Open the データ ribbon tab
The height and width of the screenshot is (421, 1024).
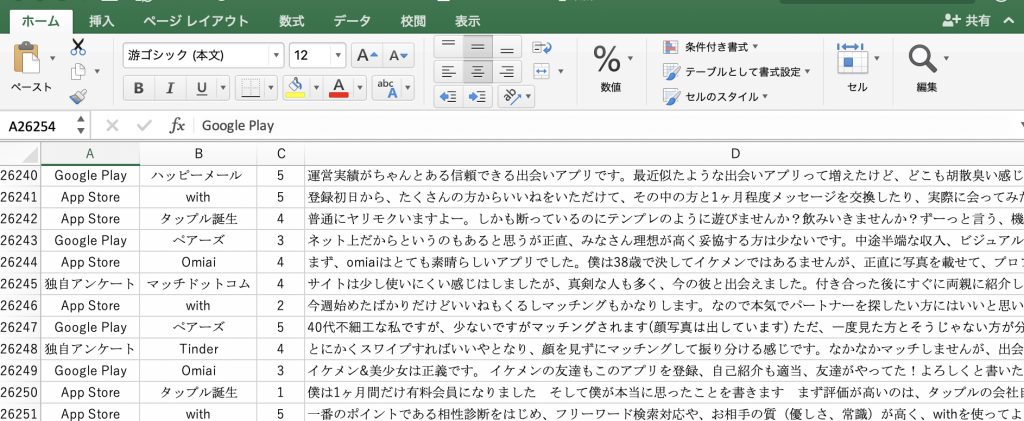(x=351, y=19)
